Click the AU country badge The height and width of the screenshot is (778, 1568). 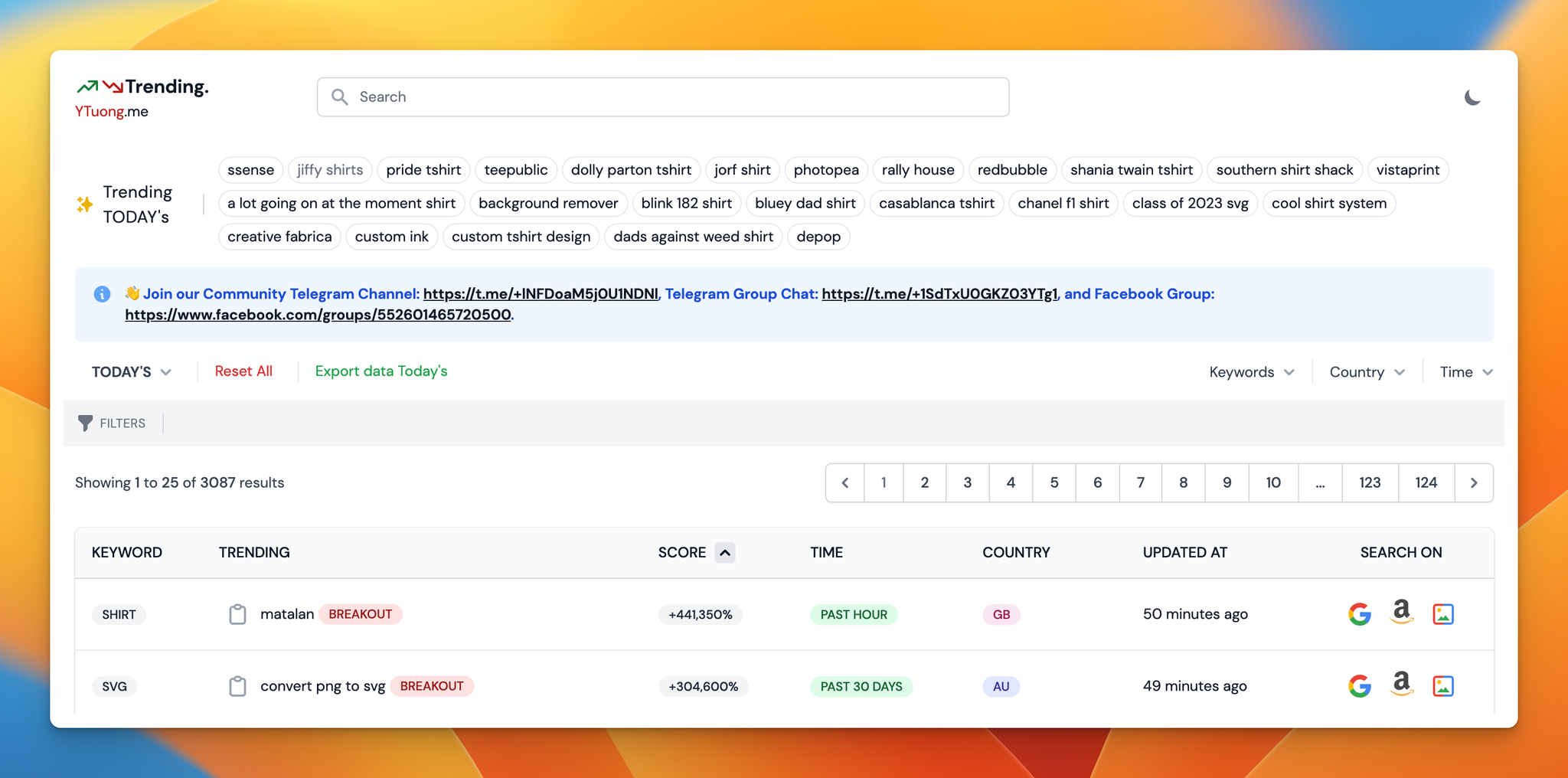point(1001,687)
